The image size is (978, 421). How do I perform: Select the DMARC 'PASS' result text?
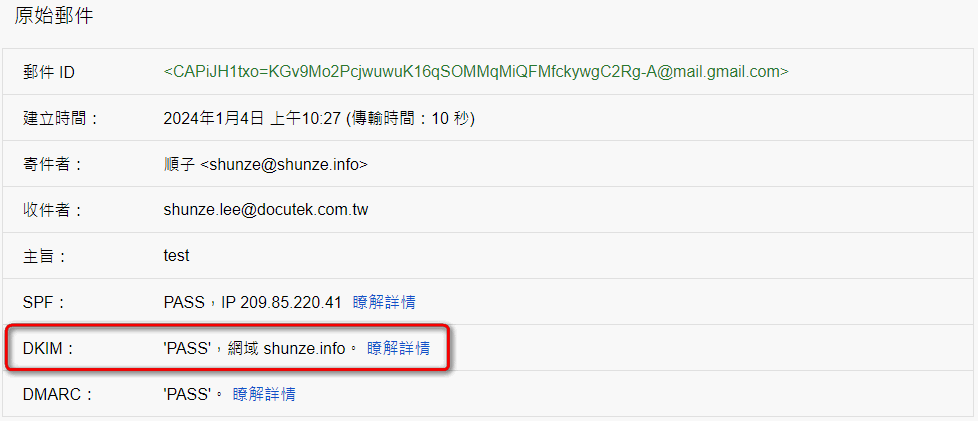(x=188, y=394)
